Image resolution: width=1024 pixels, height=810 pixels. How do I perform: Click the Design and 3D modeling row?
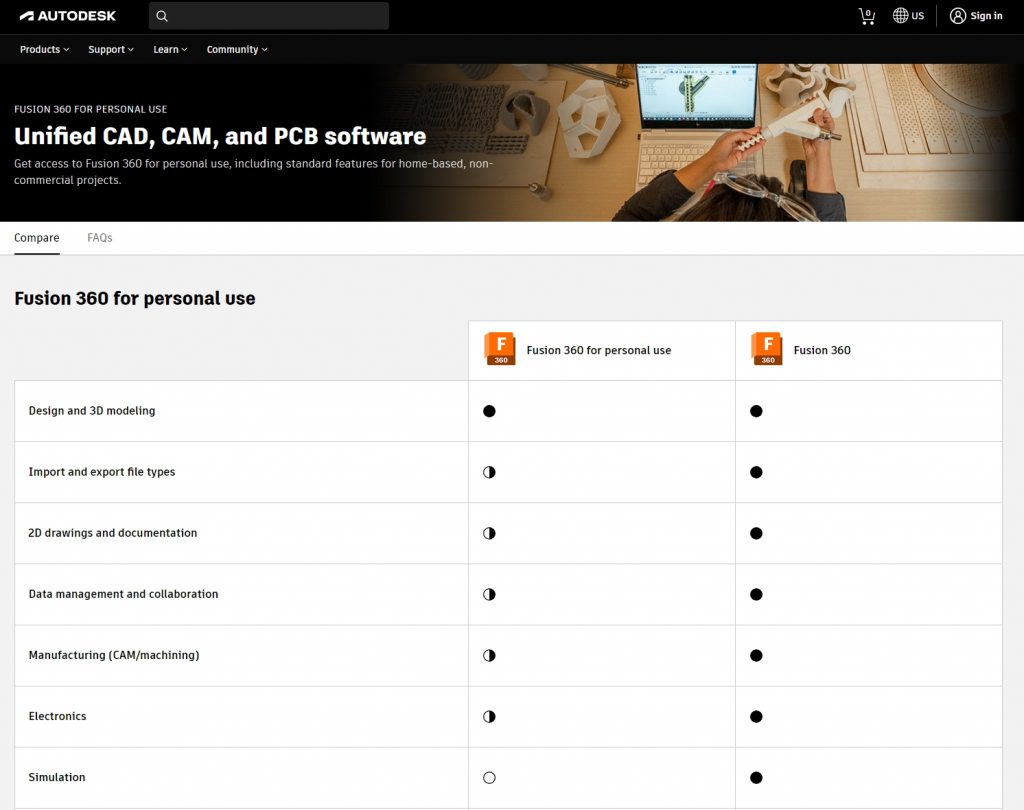[x=92, y=411]
